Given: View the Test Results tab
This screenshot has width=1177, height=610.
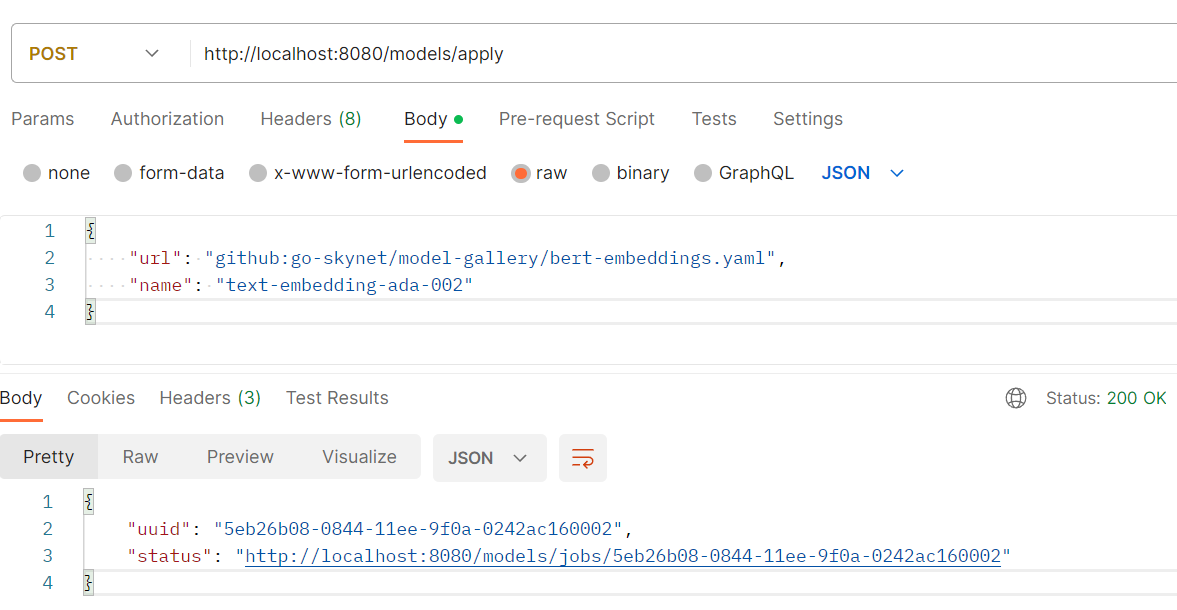Looking at the screenshot, I should click(x=337, y=398).
